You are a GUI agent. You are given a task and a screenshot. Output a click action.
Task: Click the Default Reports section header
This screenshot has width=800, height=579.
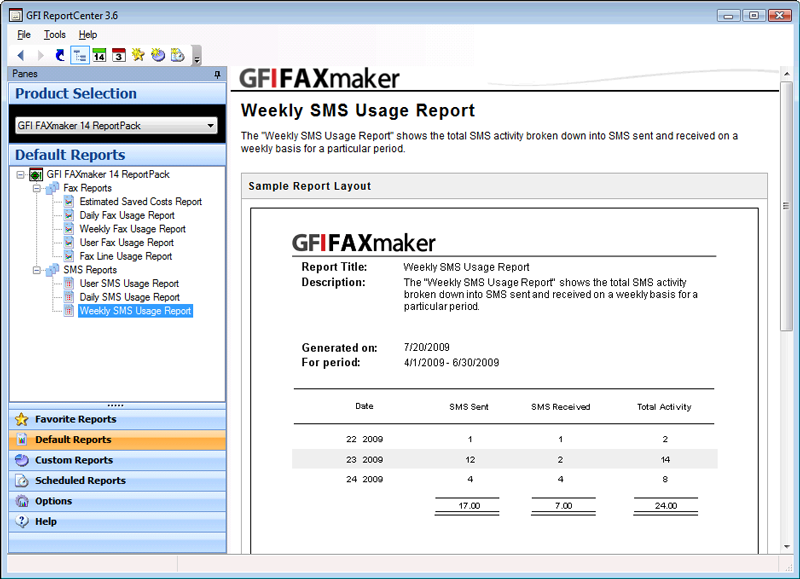(117, 155)
